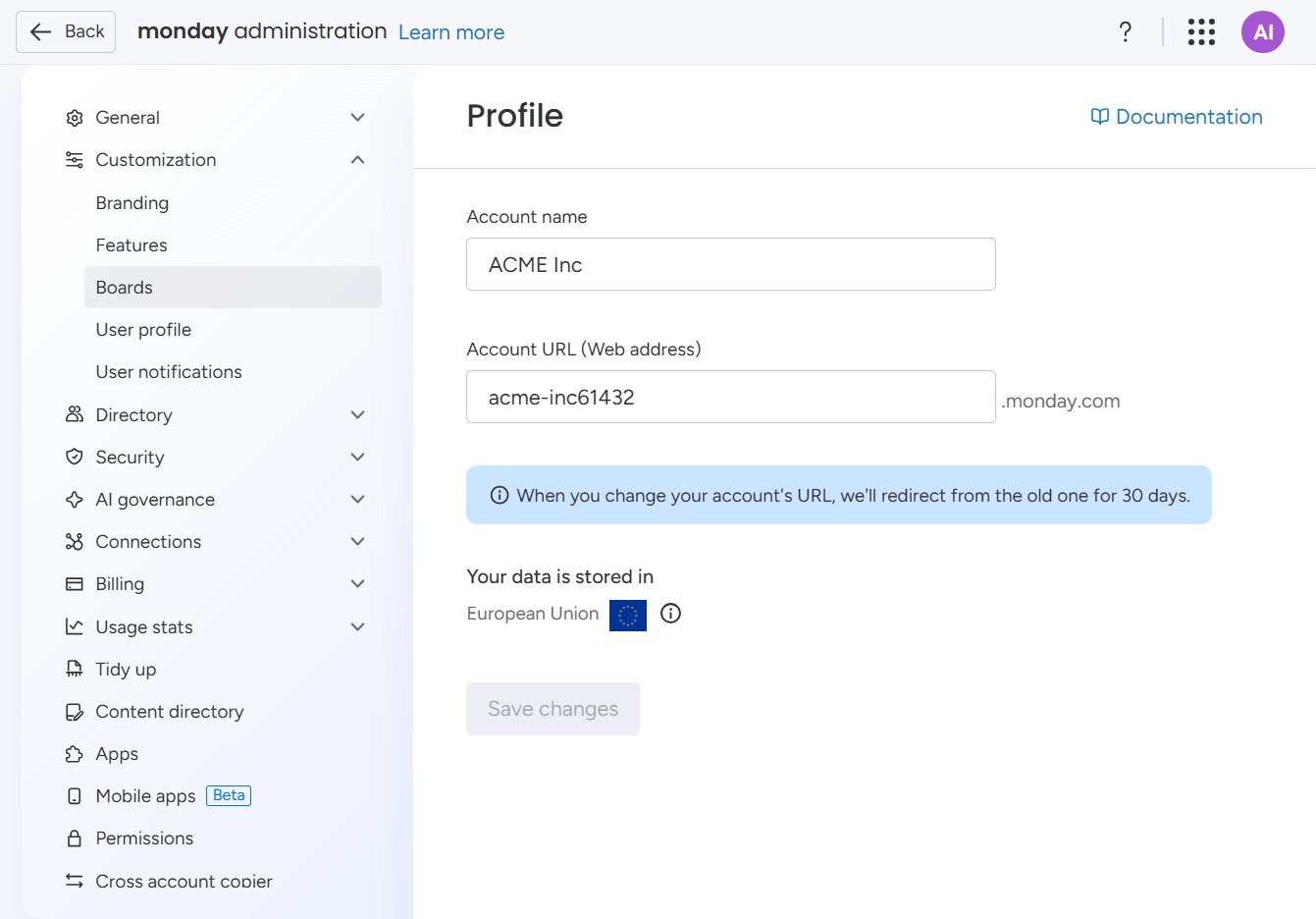
Task: Click the Connections nodes icon
Action: (x=74, y=542)
